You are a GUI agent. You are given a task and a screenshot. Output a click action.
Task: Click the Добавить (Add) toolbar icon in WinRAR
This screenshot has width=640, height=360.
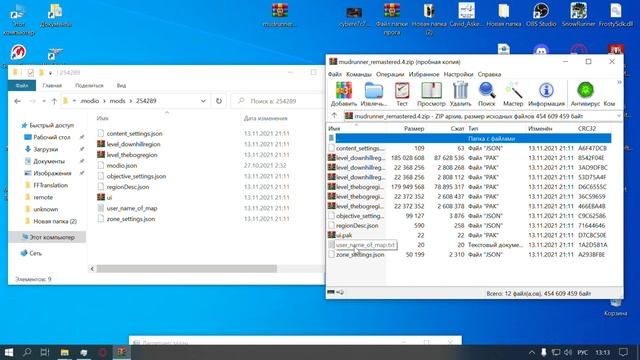pyautogui.click(x=344, y=90)
